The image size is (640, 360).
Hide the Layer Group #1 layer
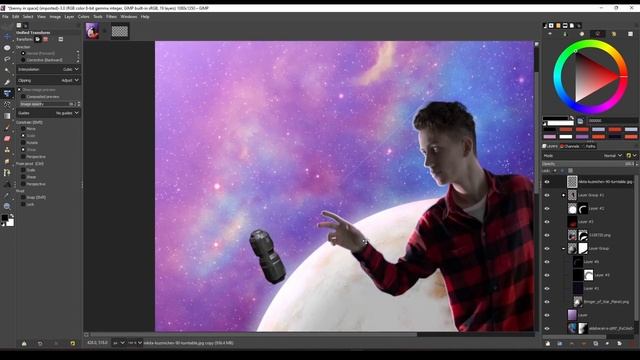click(547, 195)
